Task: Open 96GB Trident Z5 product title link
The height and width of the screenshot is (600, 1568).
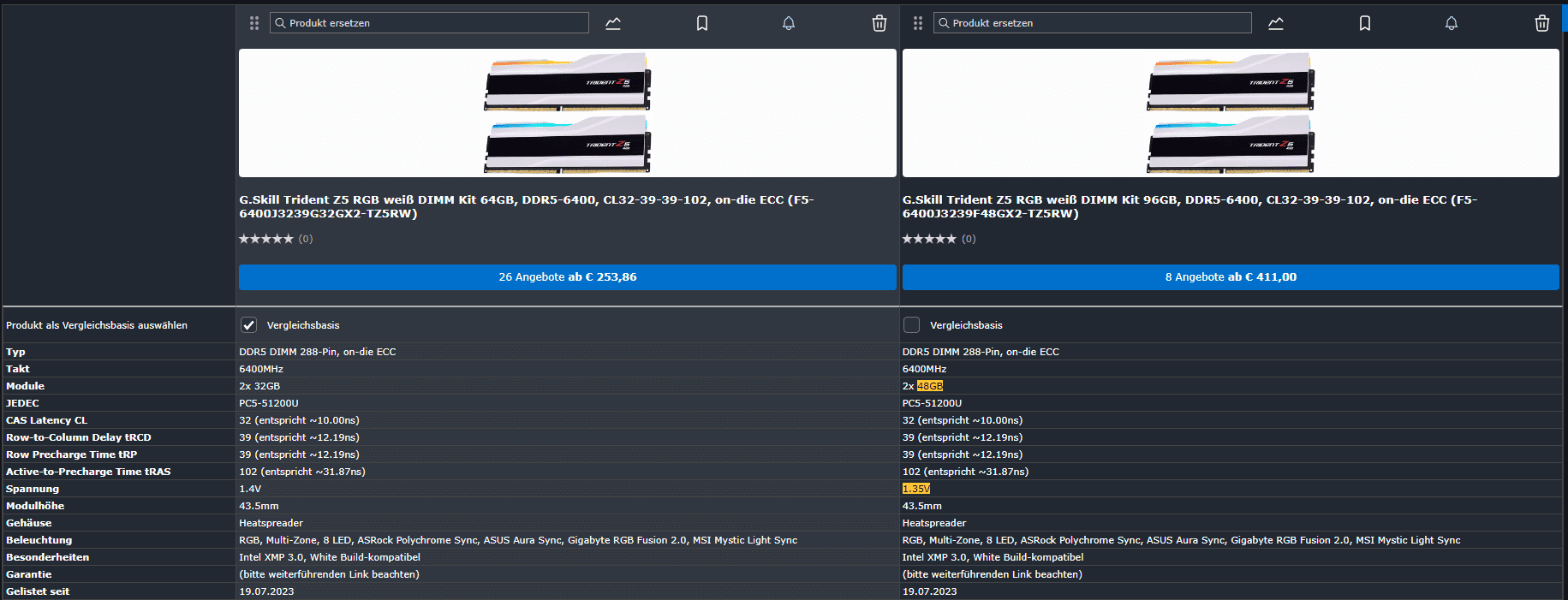Action: (1190, 206)
